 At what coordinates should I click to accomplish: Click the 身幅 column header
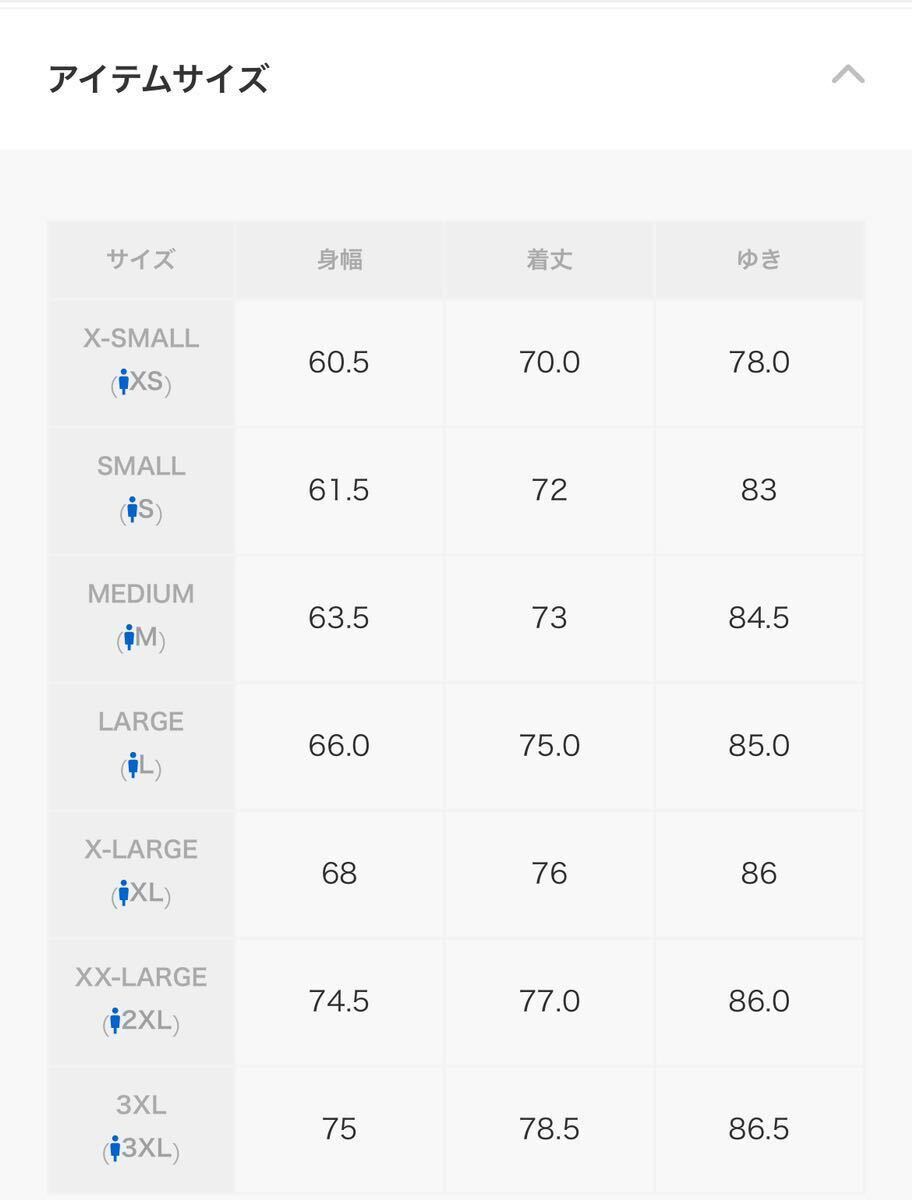(x=339, y=260)
